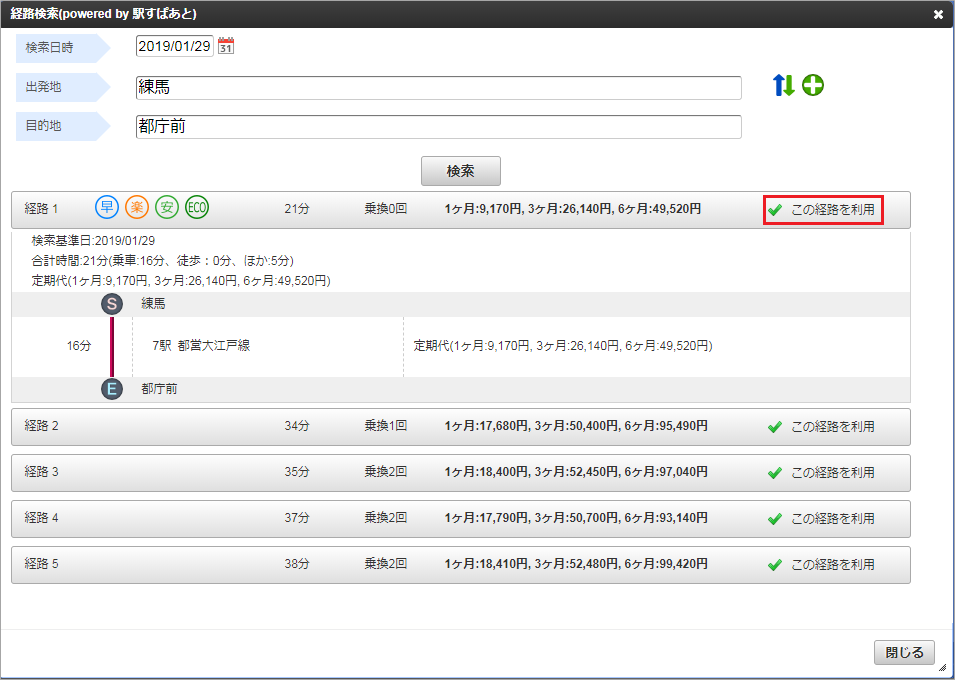Select この経路を利用 for 経路 4
The width and height of the screenshot is (955, 680).
[821, 519]
